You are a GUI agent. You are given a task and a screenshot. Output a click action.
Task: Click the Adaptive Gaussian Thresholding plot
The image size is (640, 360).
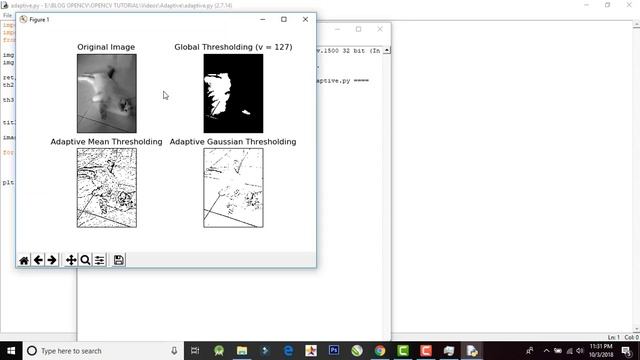(233, 188)
